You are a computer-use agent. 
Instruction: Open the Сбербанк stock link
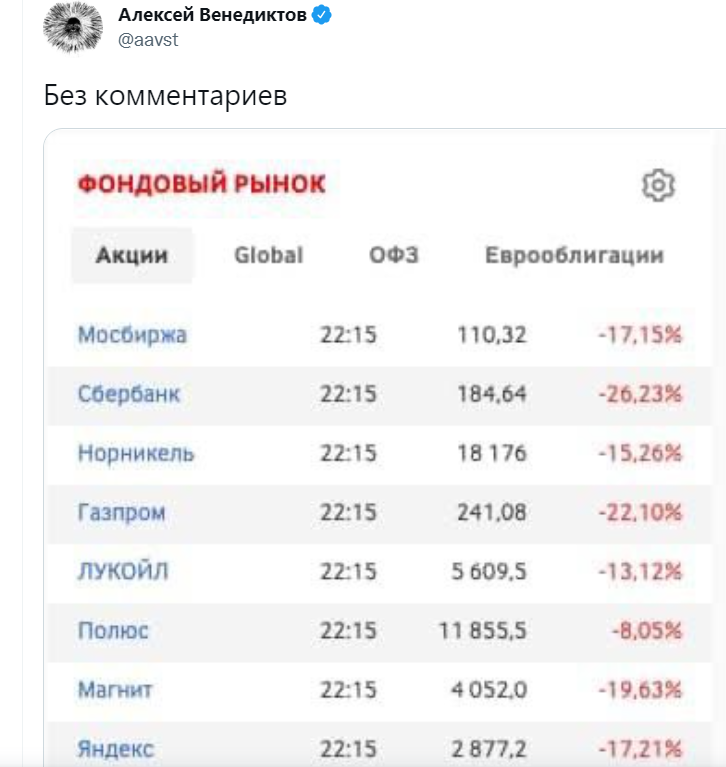[129, 394]
